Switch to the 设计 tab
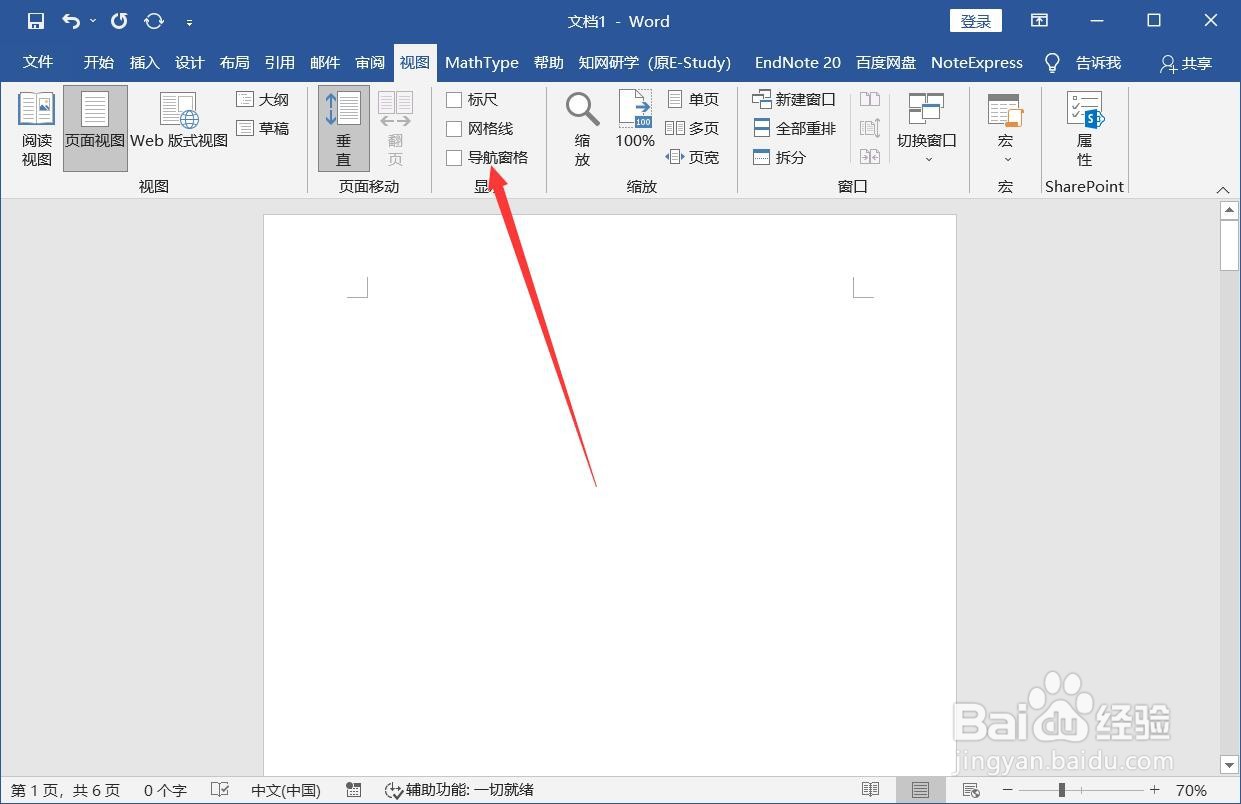 (189, 62)
